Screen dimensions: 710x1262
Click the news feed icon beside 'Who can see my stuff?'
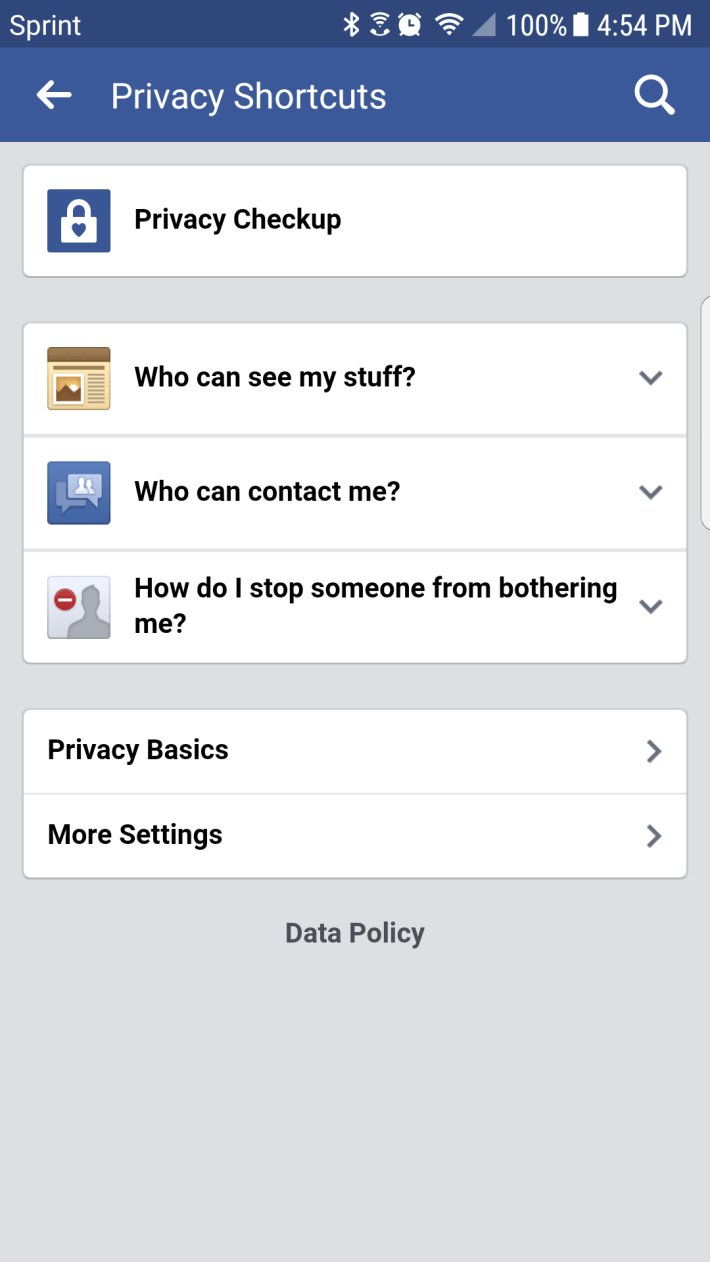pyautogui.click(x=78, y=378)
